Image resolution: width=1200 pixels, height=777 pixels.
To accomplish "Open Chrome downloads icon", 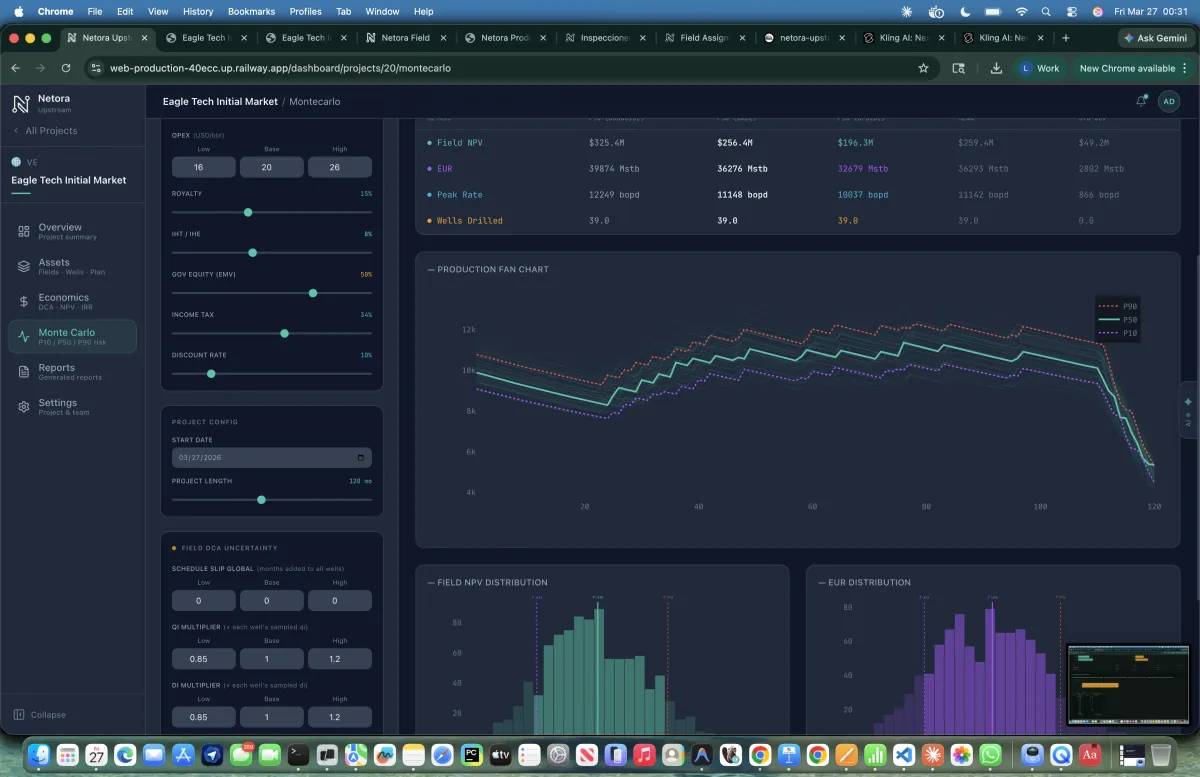I will click(x=996, y=68).
